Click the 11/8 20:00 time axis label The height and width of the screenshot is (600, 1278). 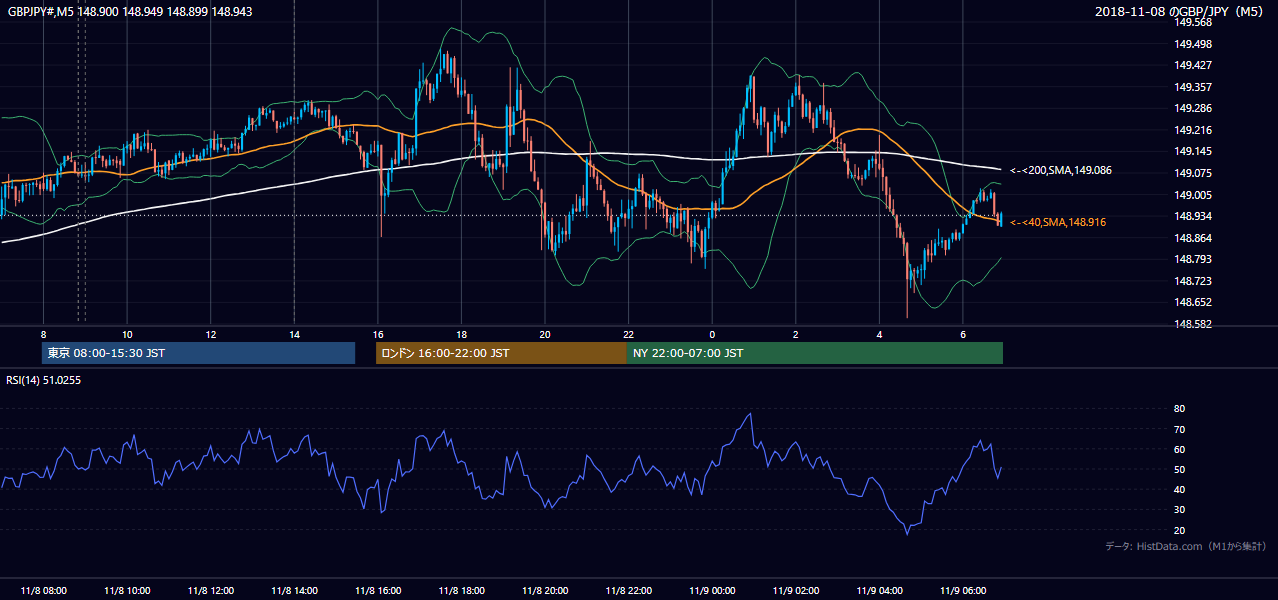click(x=545, y=591)
